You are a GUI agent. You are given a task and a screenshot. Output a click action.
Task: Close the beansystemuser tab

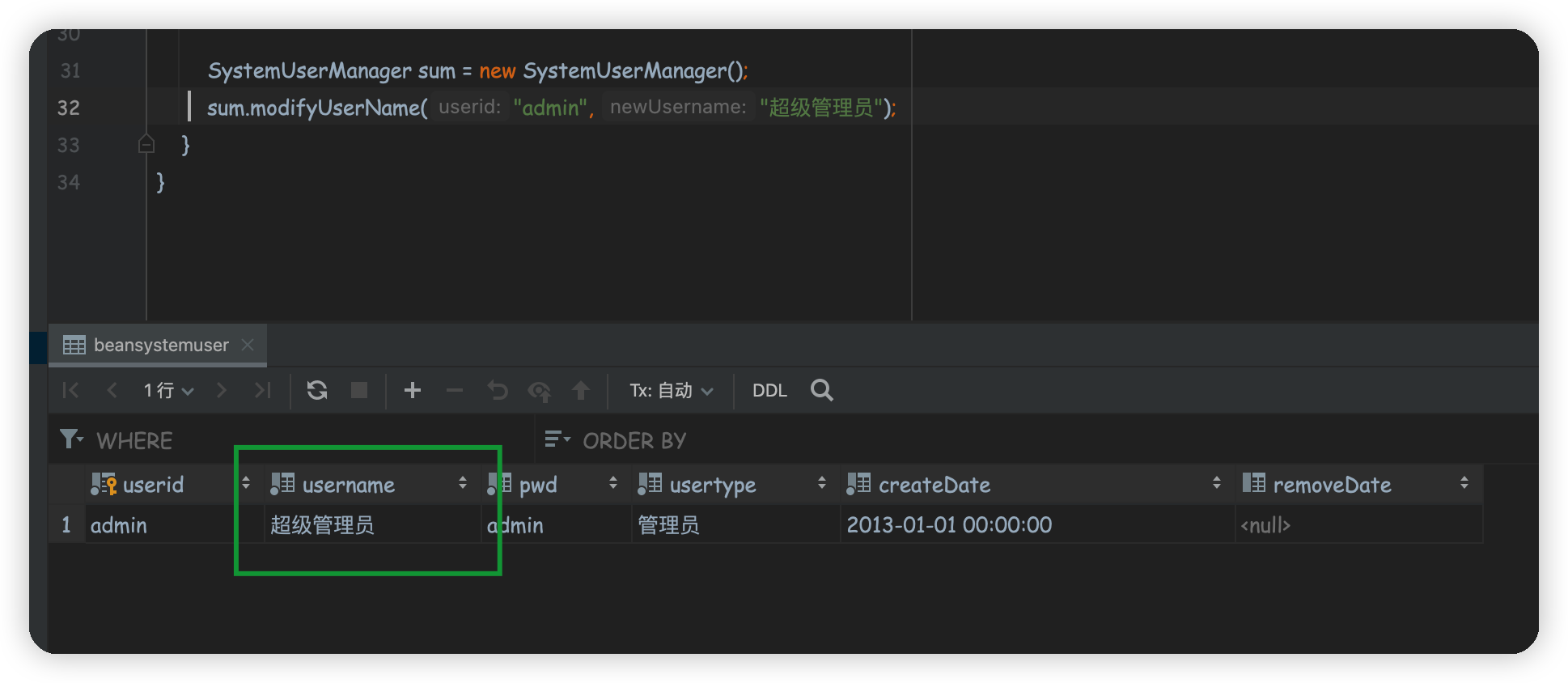click(248, 346)
